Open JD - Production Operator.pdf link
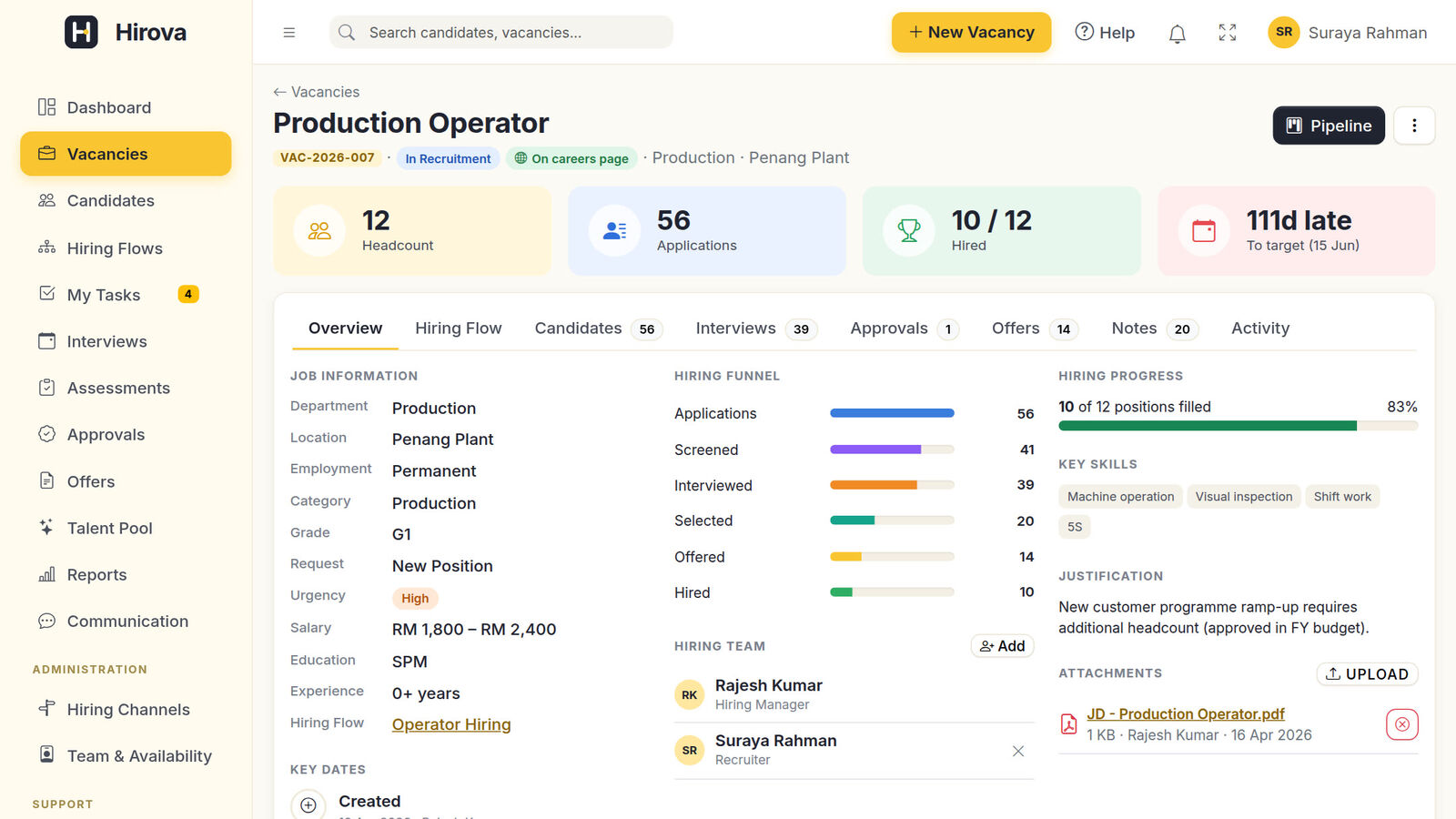The height and width of the screenshot is (819, 1456). tap(1186, 714)
